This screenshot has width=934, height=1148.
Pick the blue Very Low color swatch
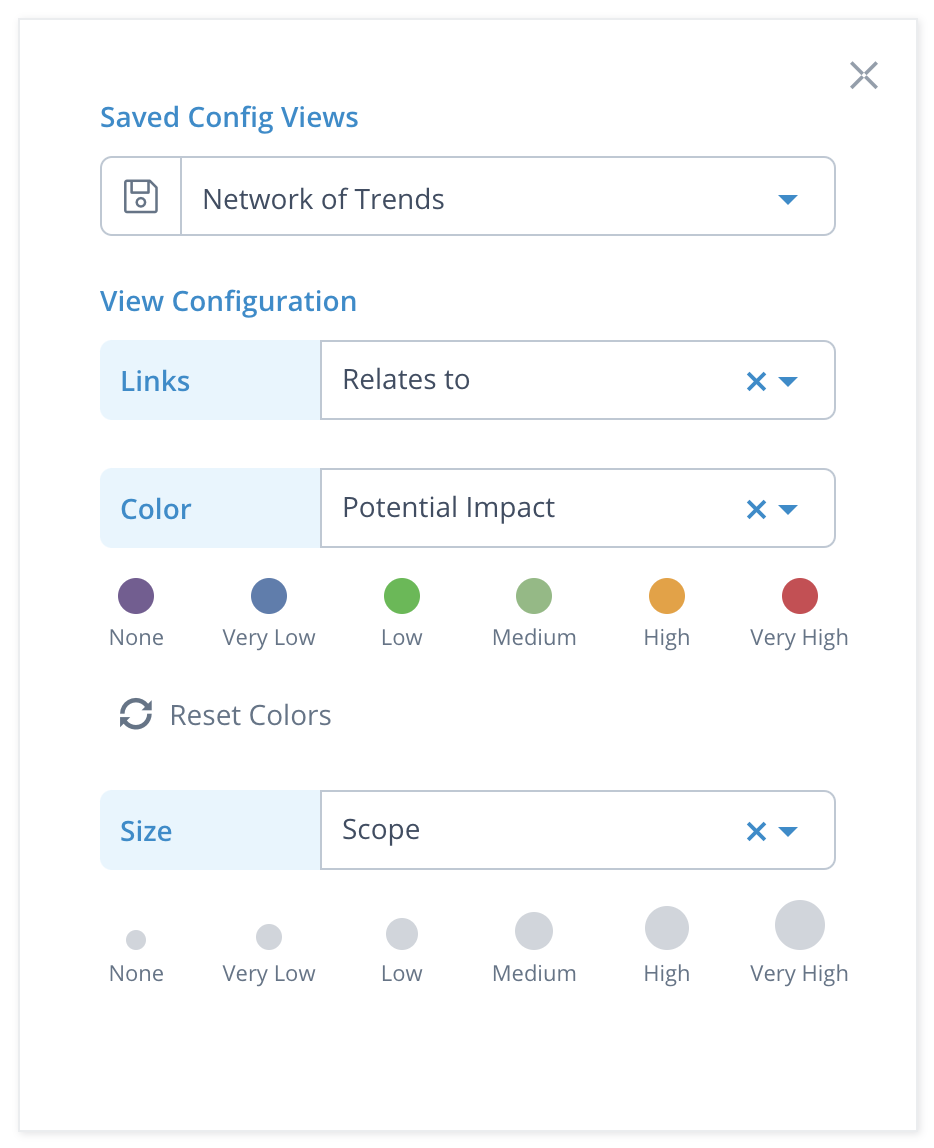[269, 596]
